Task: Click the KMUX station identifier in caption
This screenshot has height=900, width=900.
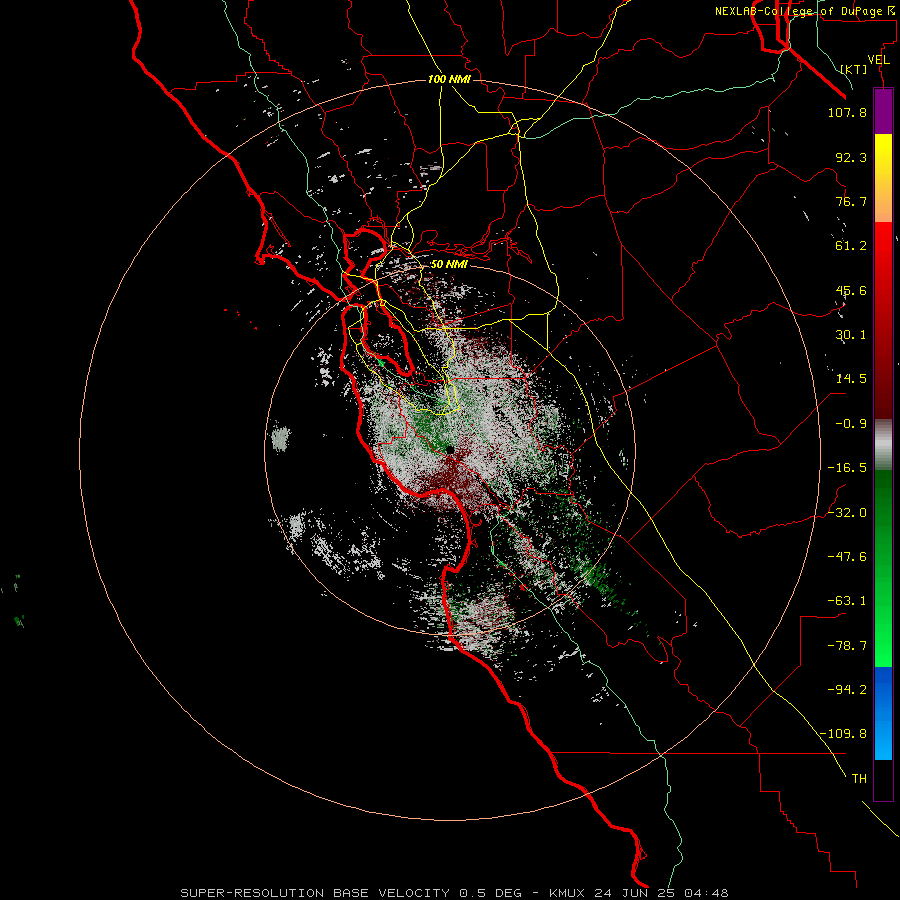Action: 567,893
